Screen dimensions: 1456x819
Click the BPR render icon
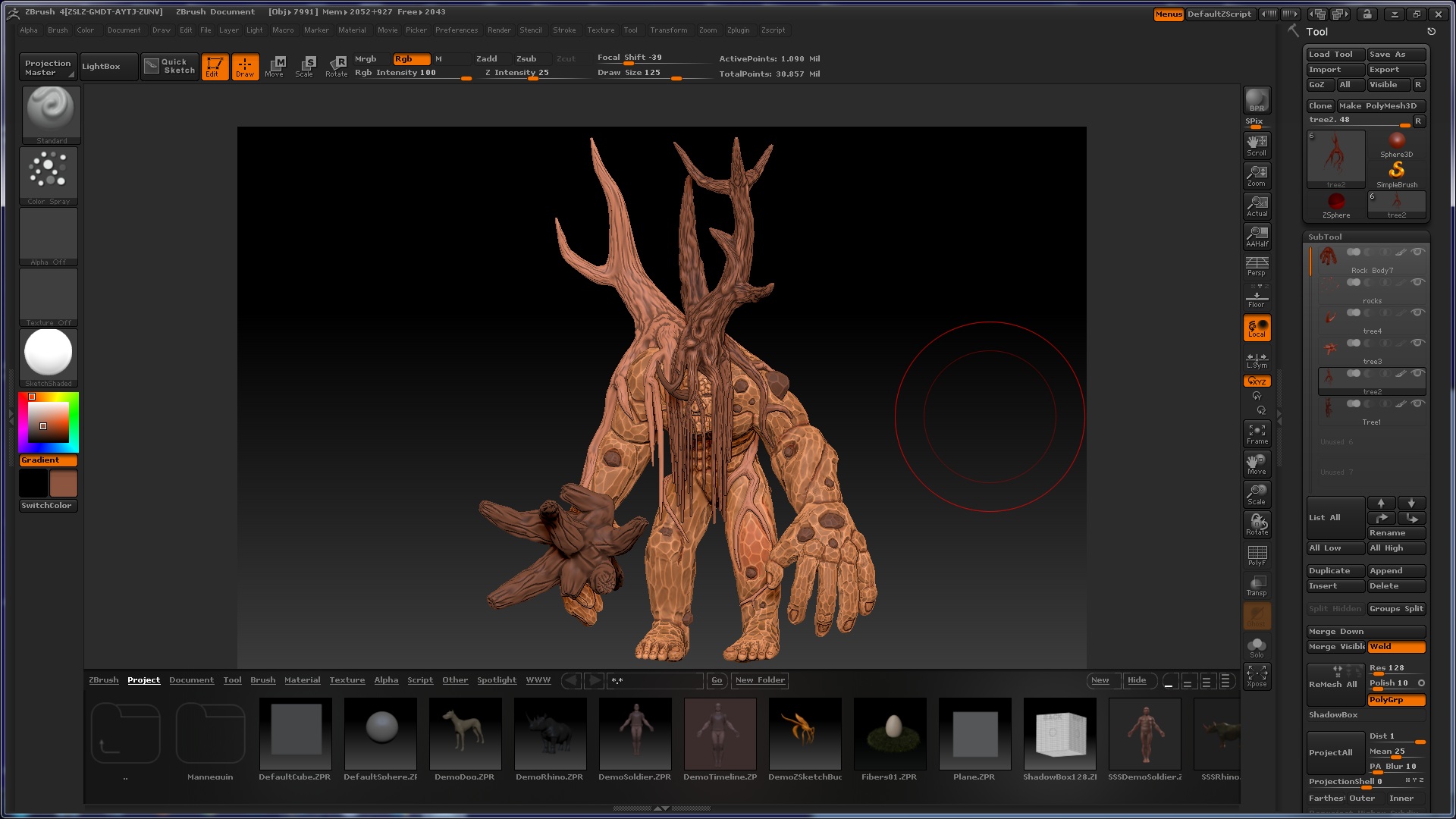(1257, 99)
